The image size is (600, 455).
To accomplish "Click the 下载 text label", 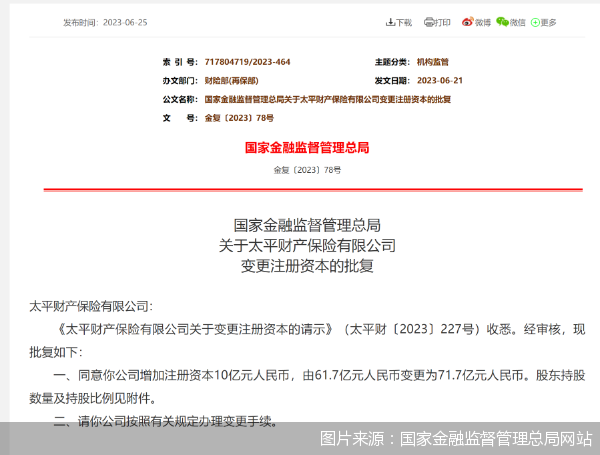I will tap(404, 23).
